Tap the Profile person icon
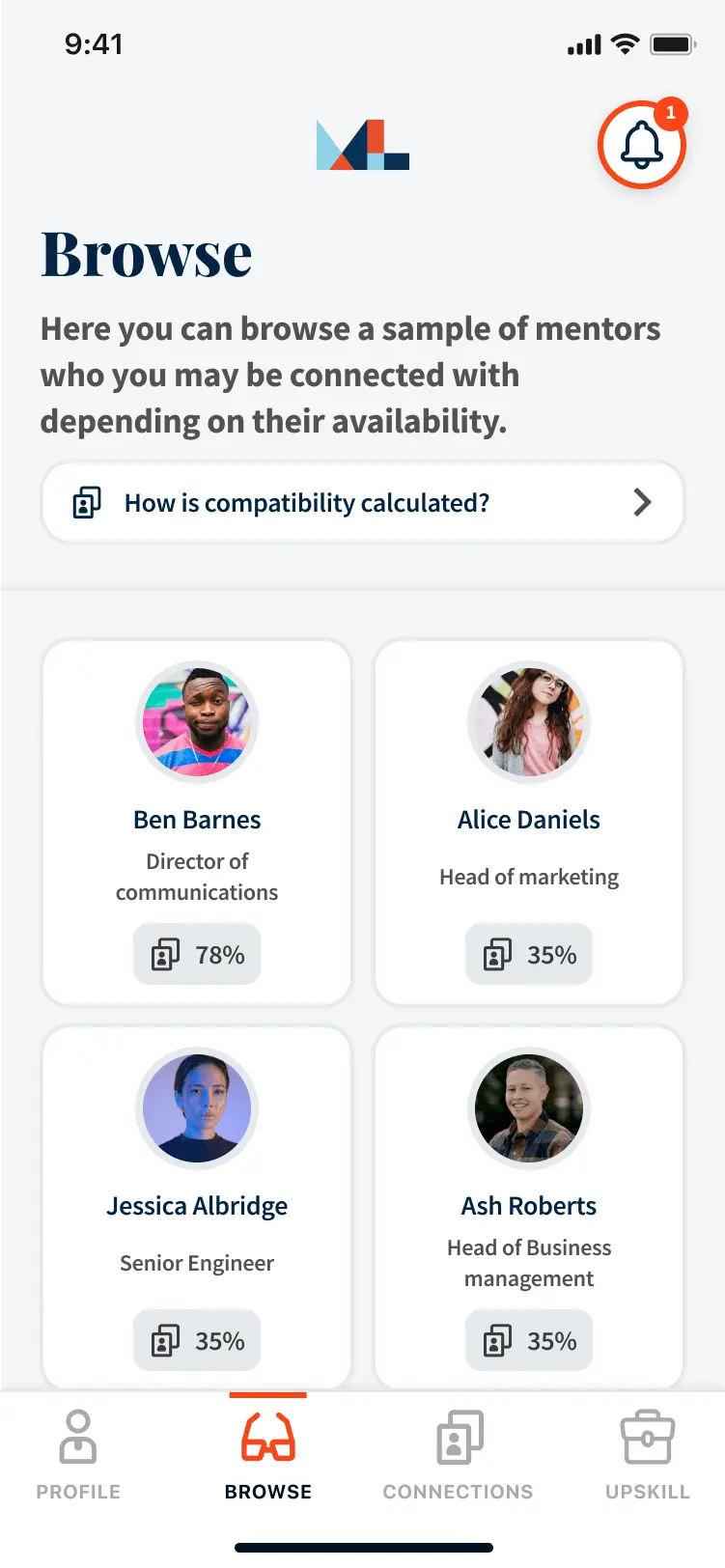Image resolution: width=725 pixels, height=1568 pixels. pos(78,1436)
